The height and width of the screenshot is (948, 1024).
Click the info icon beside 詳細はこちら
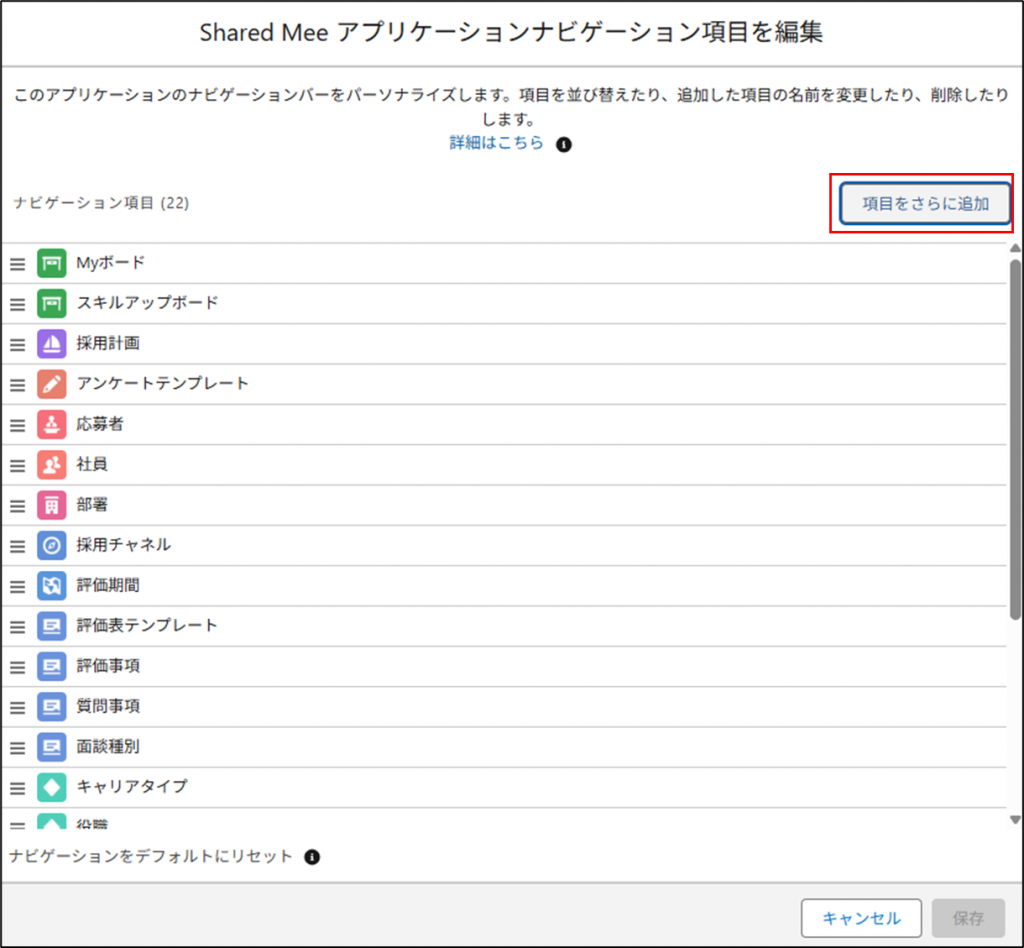(x=564, y=144)
